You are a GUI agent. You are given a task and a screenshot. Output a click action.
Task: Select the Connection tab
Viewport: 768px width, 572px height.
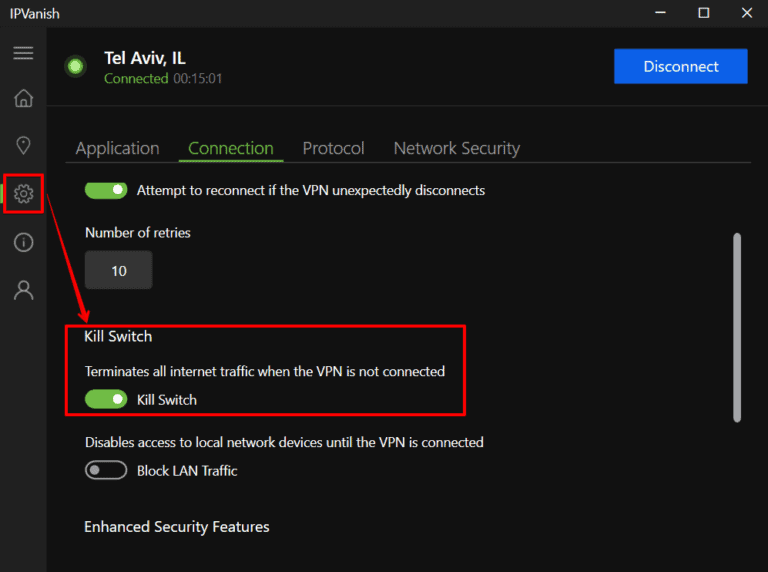point(231,148)
